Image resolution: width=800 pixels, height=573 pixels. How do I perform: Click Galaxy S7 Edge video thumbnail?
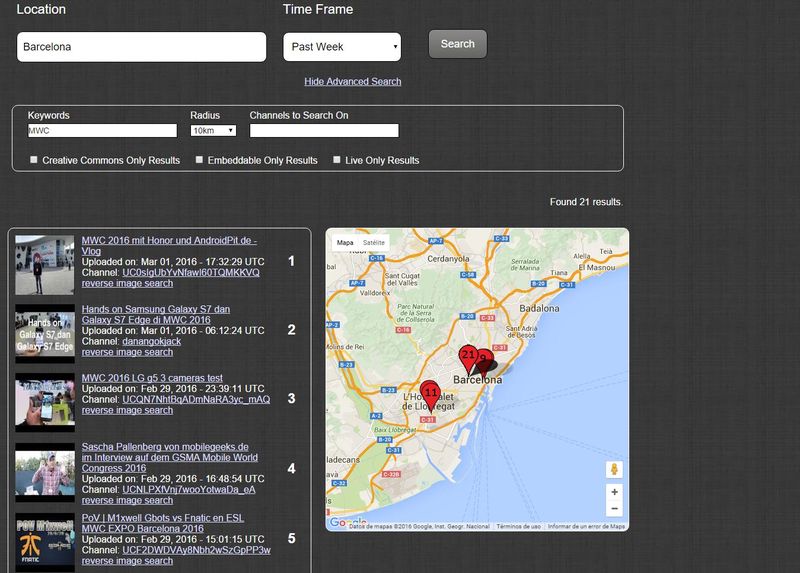(x=45, y=334)
